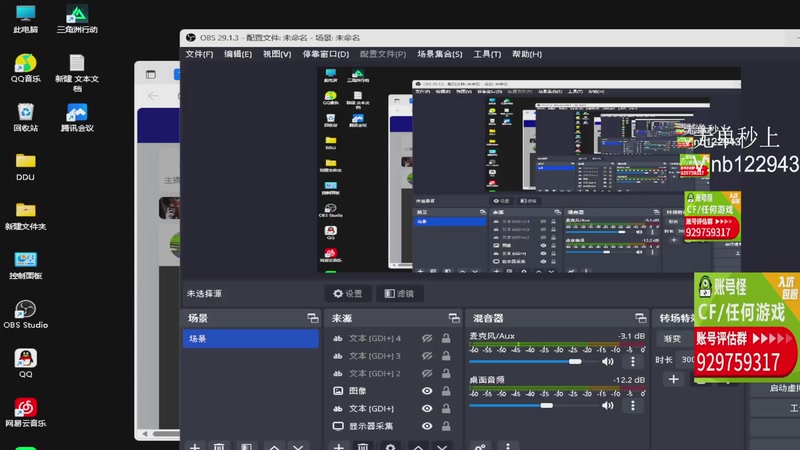Open the QQ音乐 desktop icon

26,68
